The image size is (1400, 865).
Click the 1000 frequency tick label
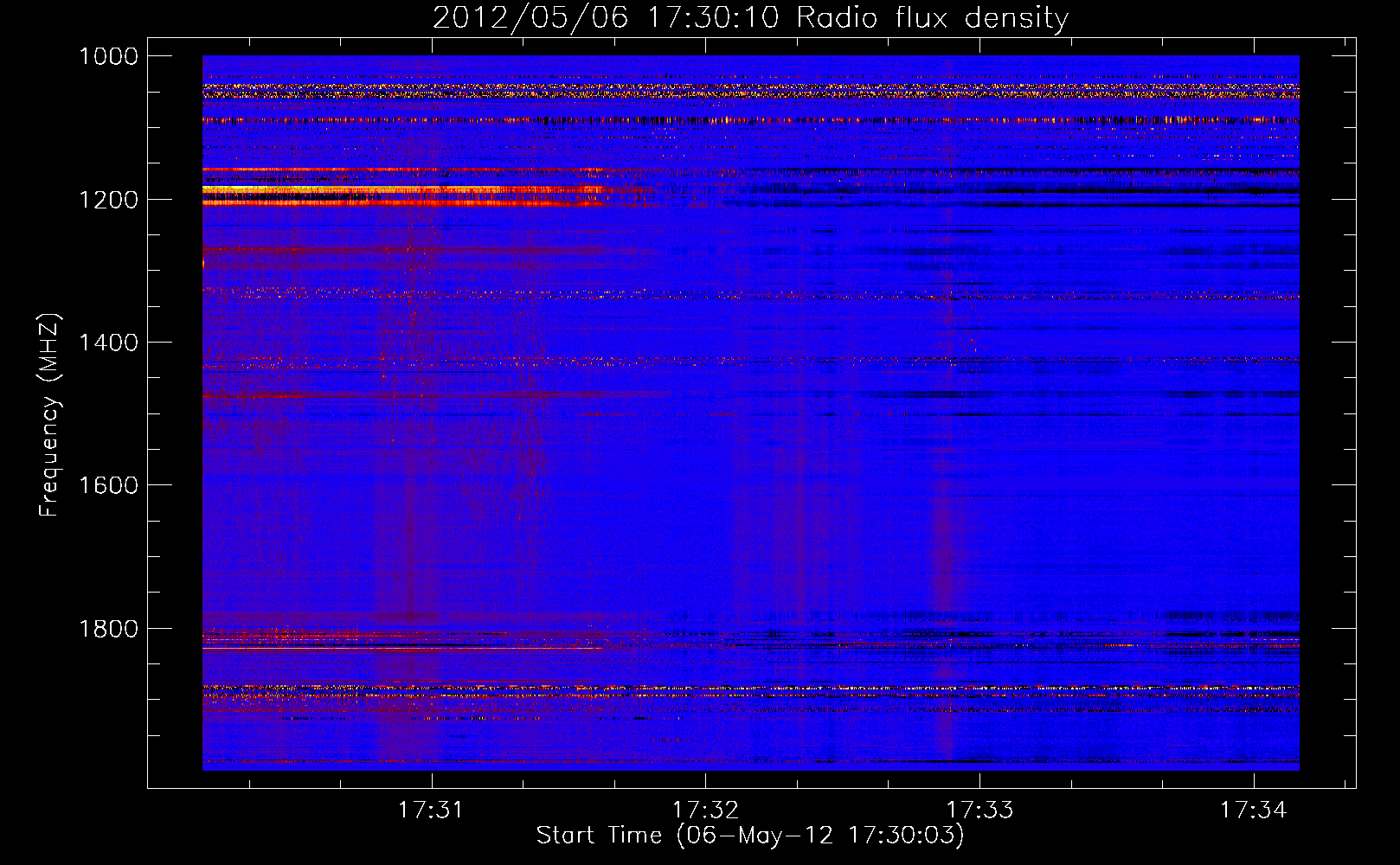click(108, 56)
